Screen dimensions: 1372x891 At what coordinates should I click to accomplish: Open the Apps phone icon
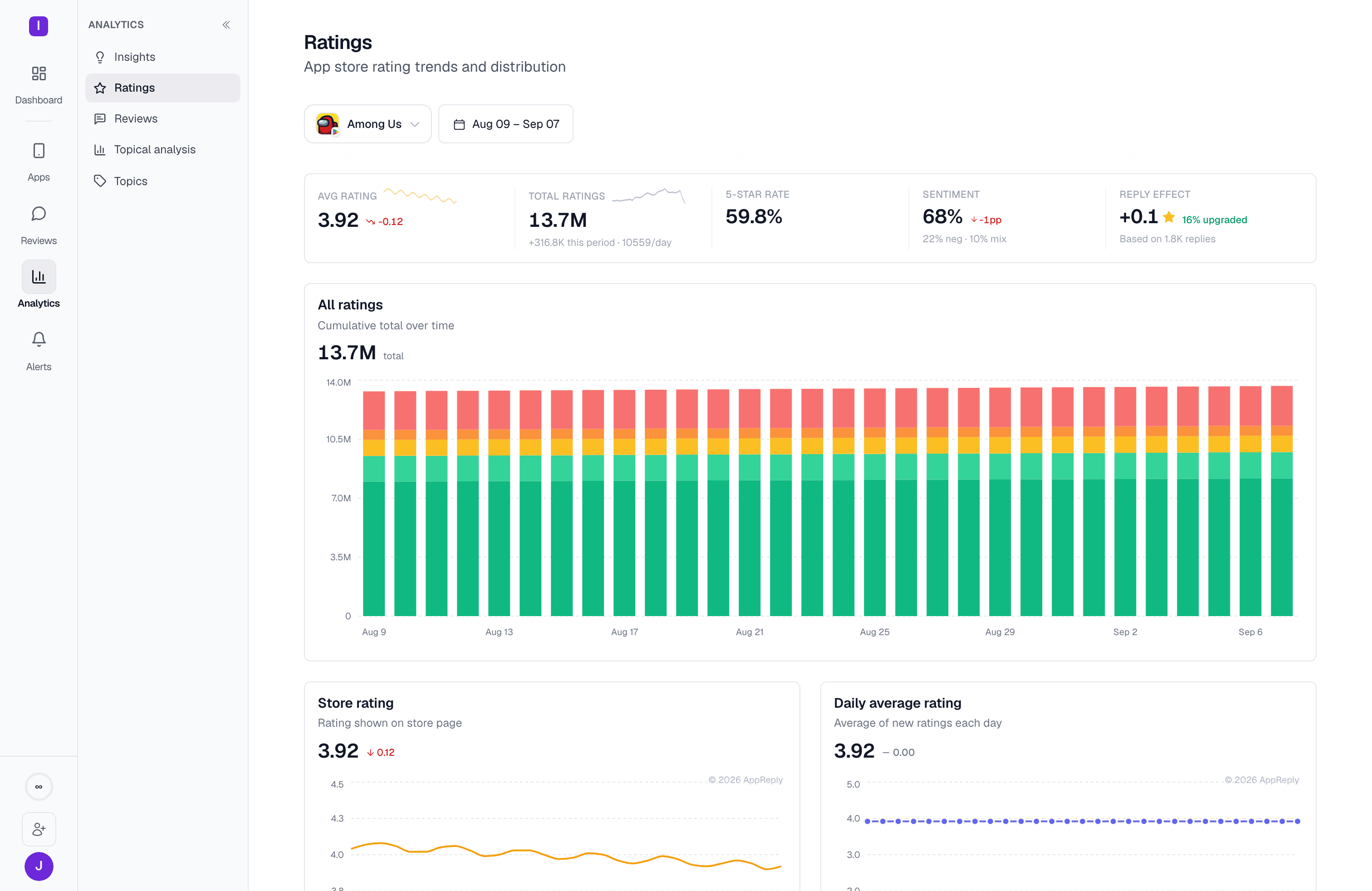pyautogui.click(x=39, y=151)
